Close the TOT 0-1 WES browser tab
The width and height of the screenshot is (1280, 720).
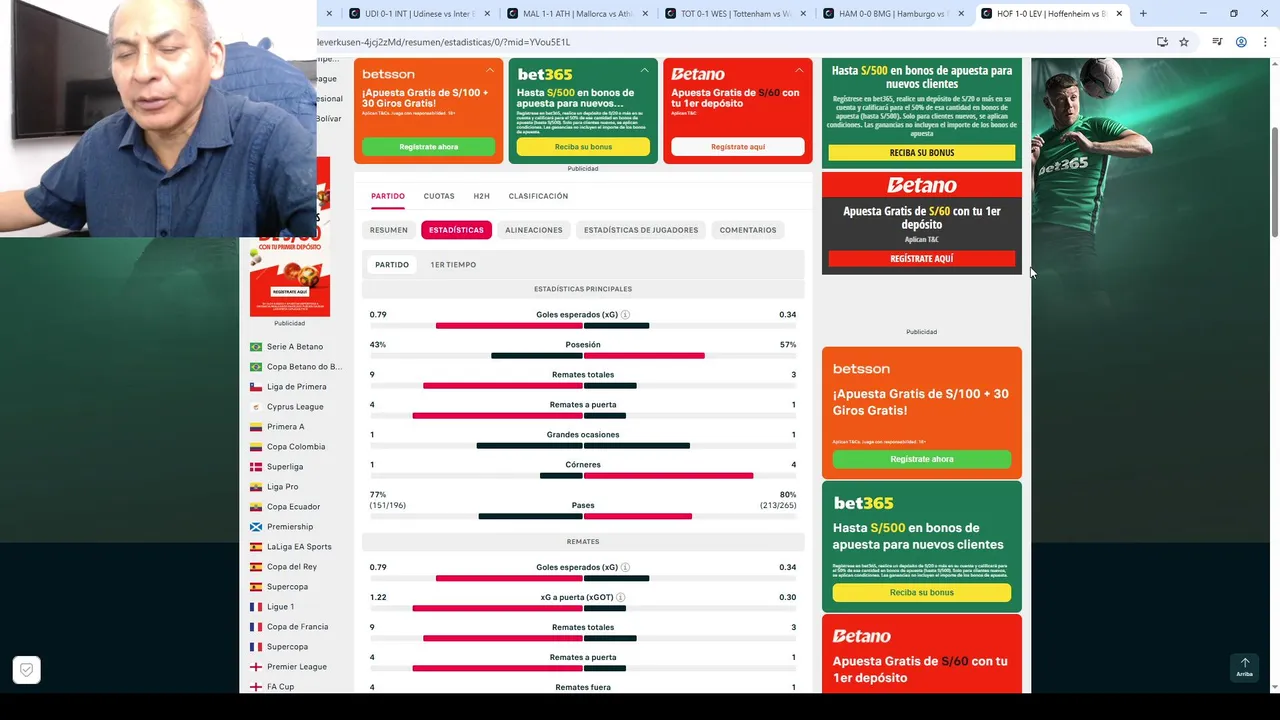click(802, 14)
